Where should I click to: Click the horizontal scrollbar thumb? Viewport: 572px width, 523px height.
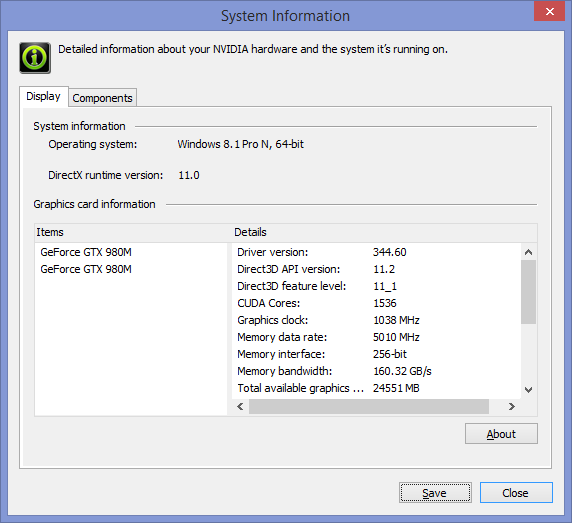pos(369,406)
